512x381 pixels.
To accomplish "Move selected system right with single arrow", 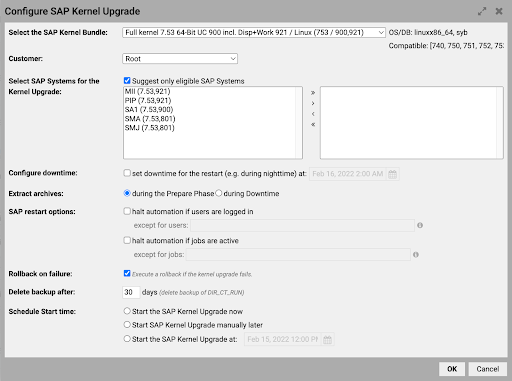I will (x=313, y=103).
